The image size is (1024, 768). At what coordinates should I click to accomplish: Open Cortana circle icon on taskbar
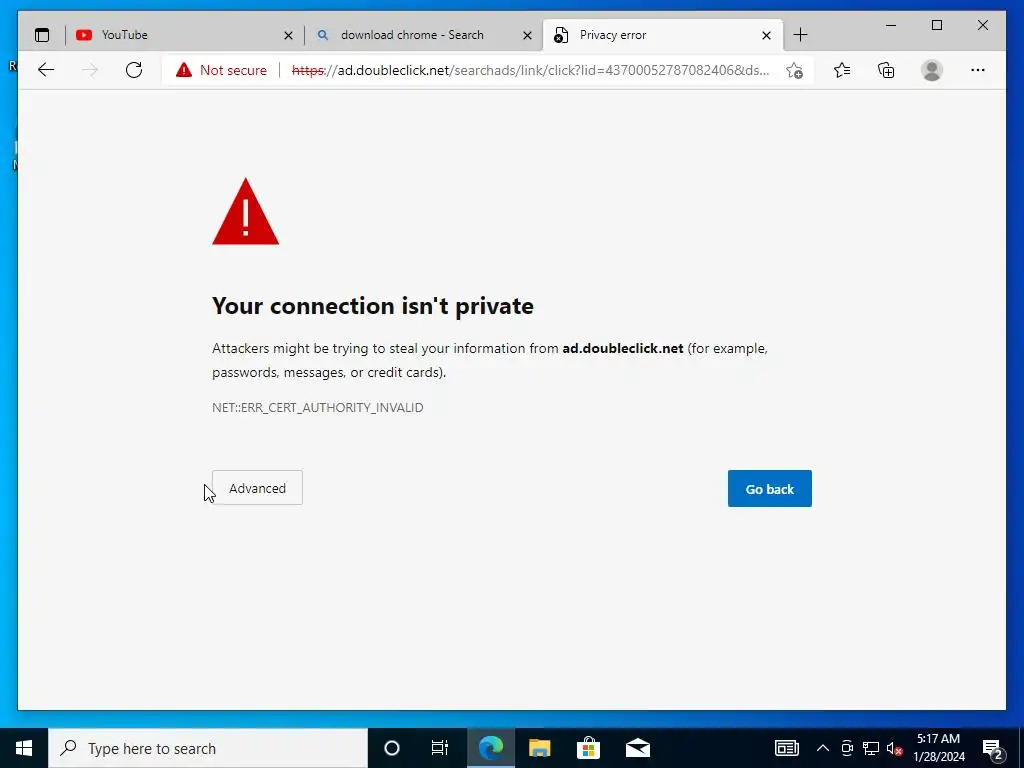392,748
